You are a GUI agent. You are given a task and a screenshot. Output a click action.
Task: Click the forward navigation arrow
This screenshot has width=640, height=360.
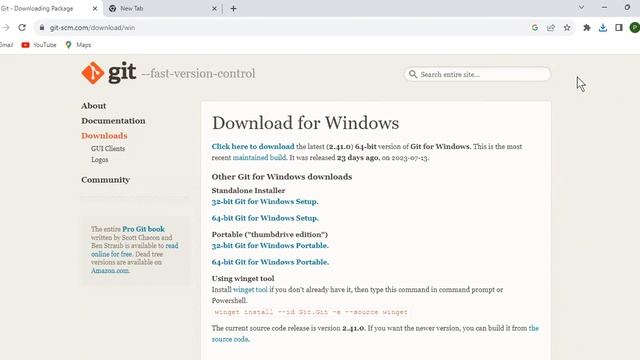point(6,28)
